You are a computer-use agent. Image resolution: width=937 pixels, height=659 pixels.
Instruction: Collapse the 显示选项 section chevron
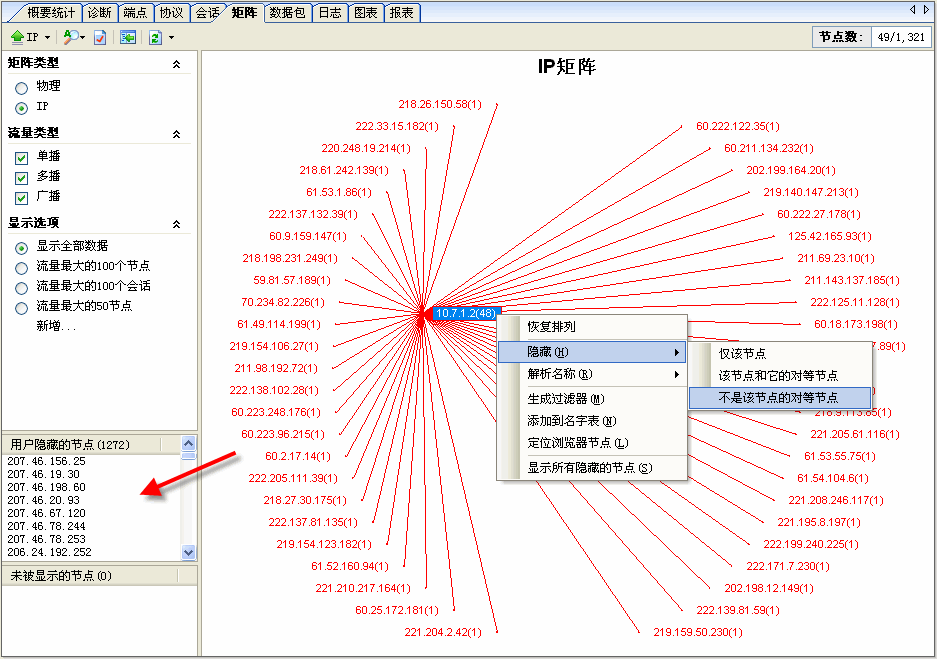[177, 224]
